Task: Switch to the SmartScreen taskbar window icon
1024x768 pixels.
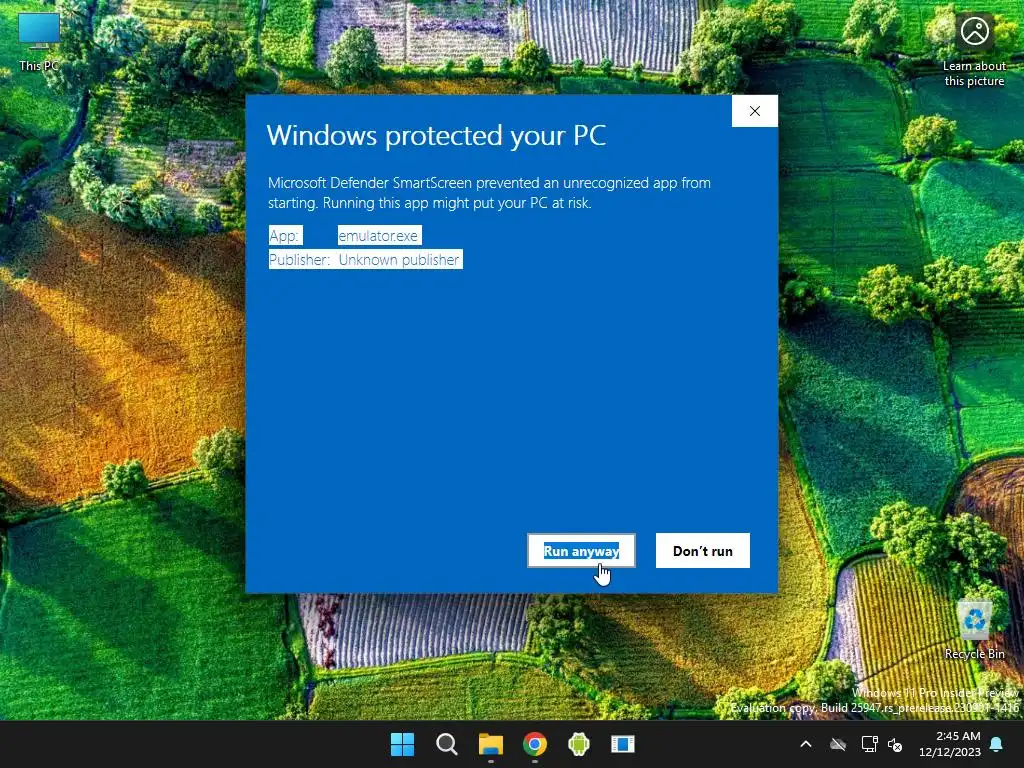Action: pos(623,744)
